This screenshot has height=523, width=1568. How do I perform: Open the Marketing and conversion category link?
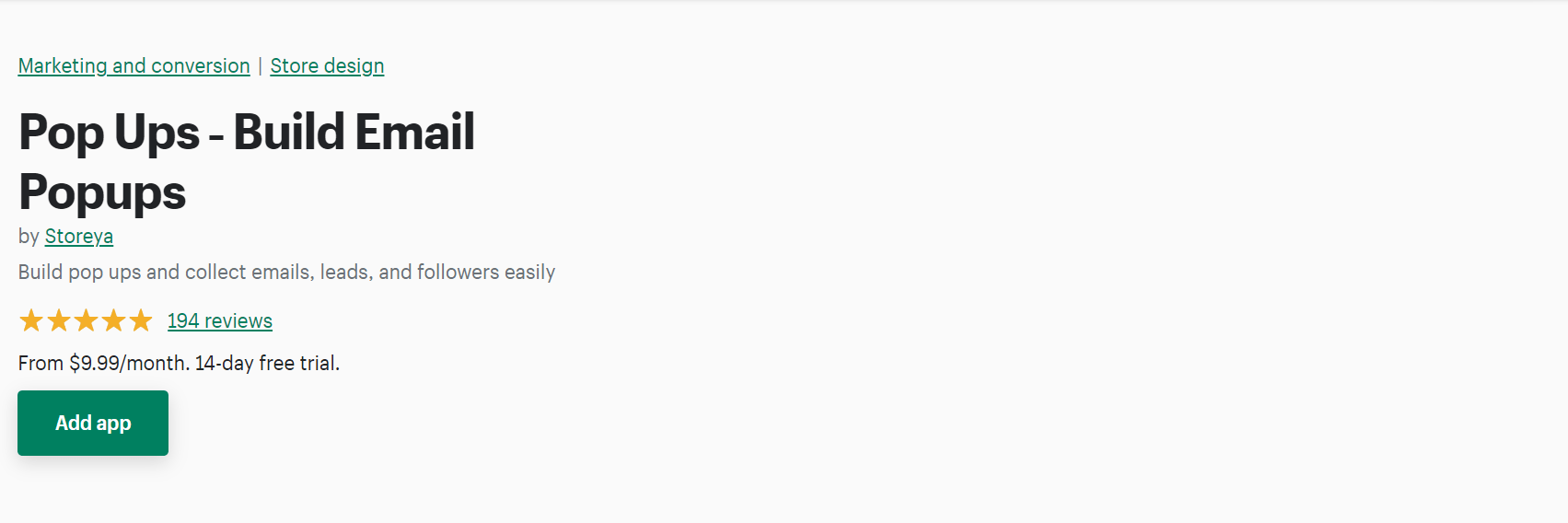click(134, 66)
